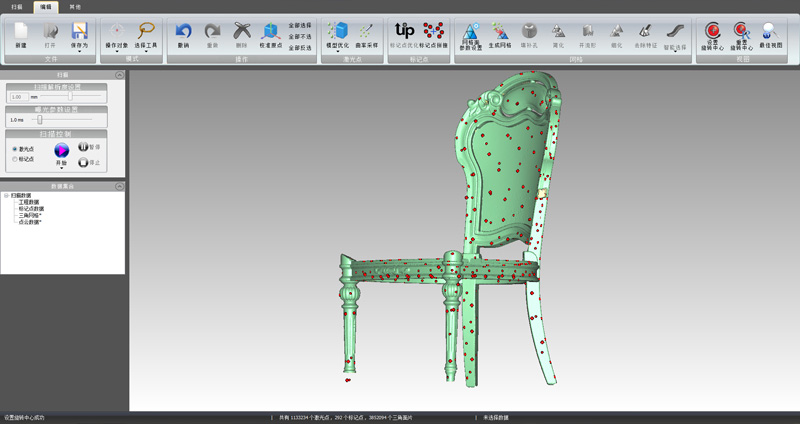Collapse the 扫描数据 tree node
800x424 pixels.
[x=5, y=195]
